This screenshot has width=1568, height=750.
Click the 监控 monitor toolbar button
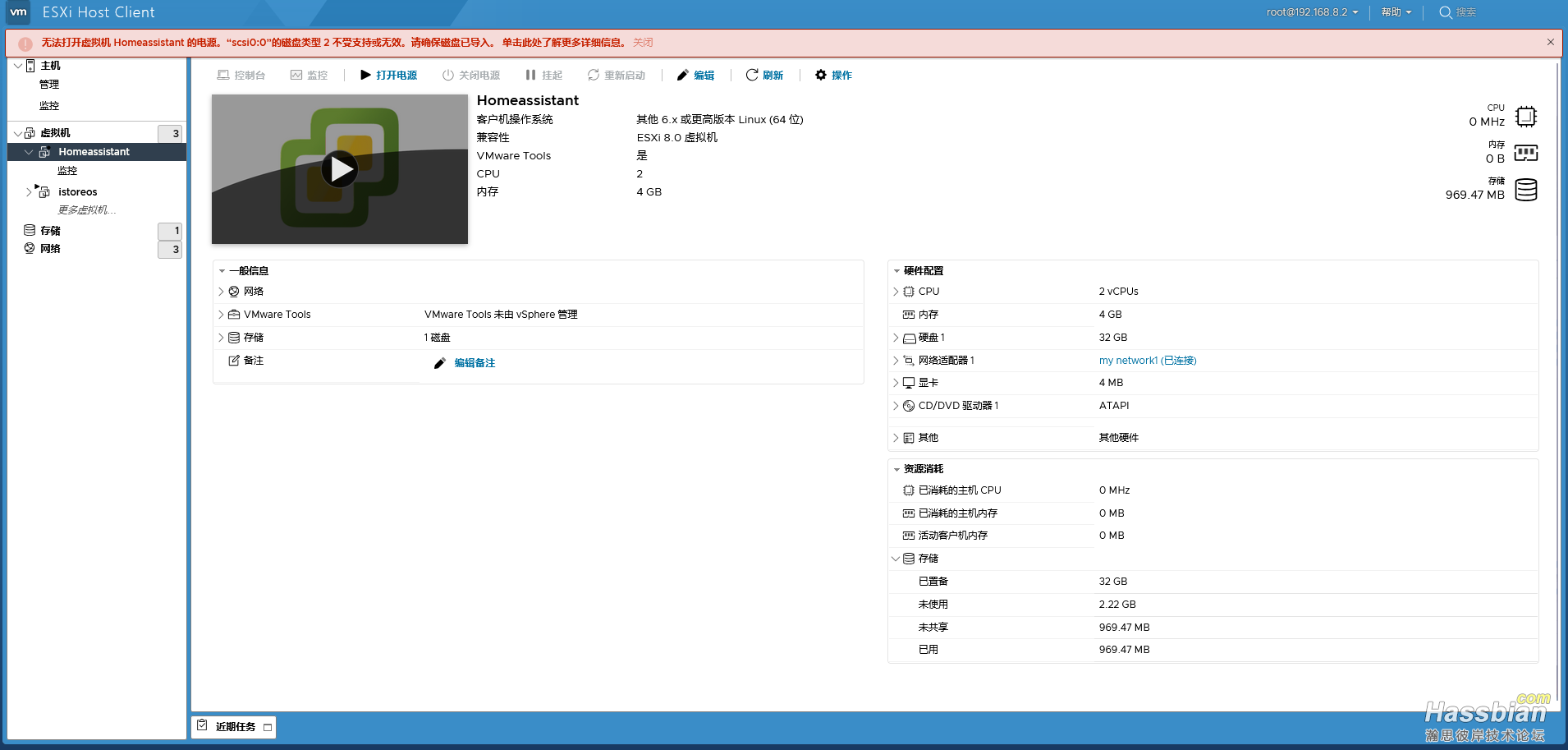pos(309,76)
